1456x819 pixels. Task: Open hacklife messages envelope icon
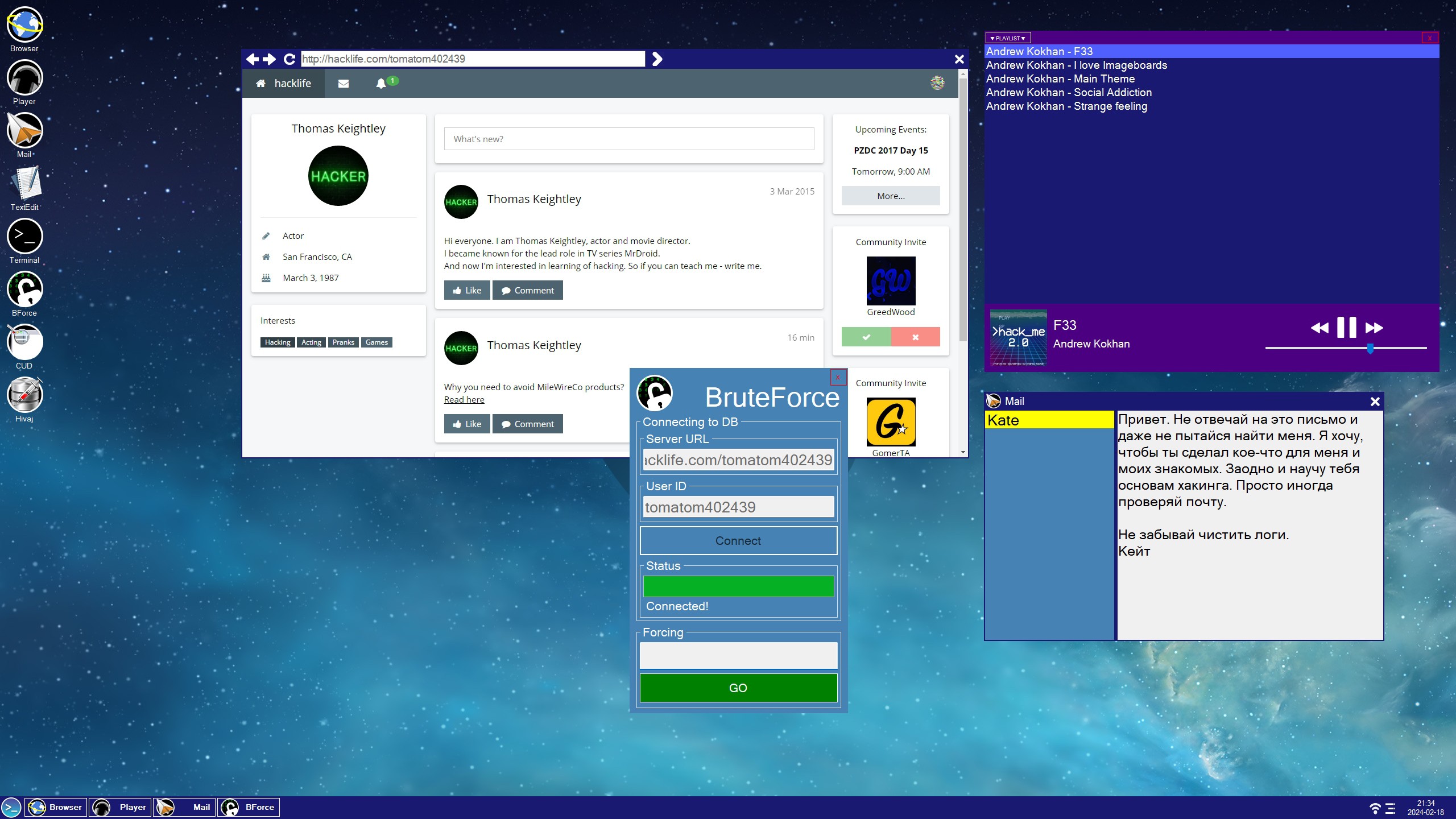(343, 84)
